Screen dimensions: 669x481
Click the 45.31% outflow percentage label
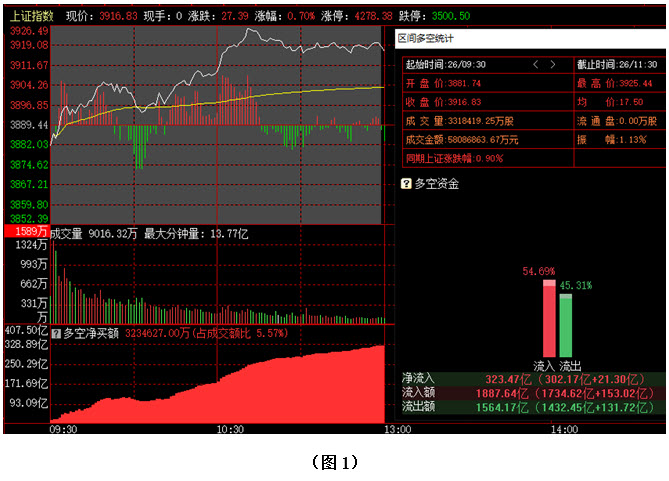pyautogui.click(x=576, y=286)
